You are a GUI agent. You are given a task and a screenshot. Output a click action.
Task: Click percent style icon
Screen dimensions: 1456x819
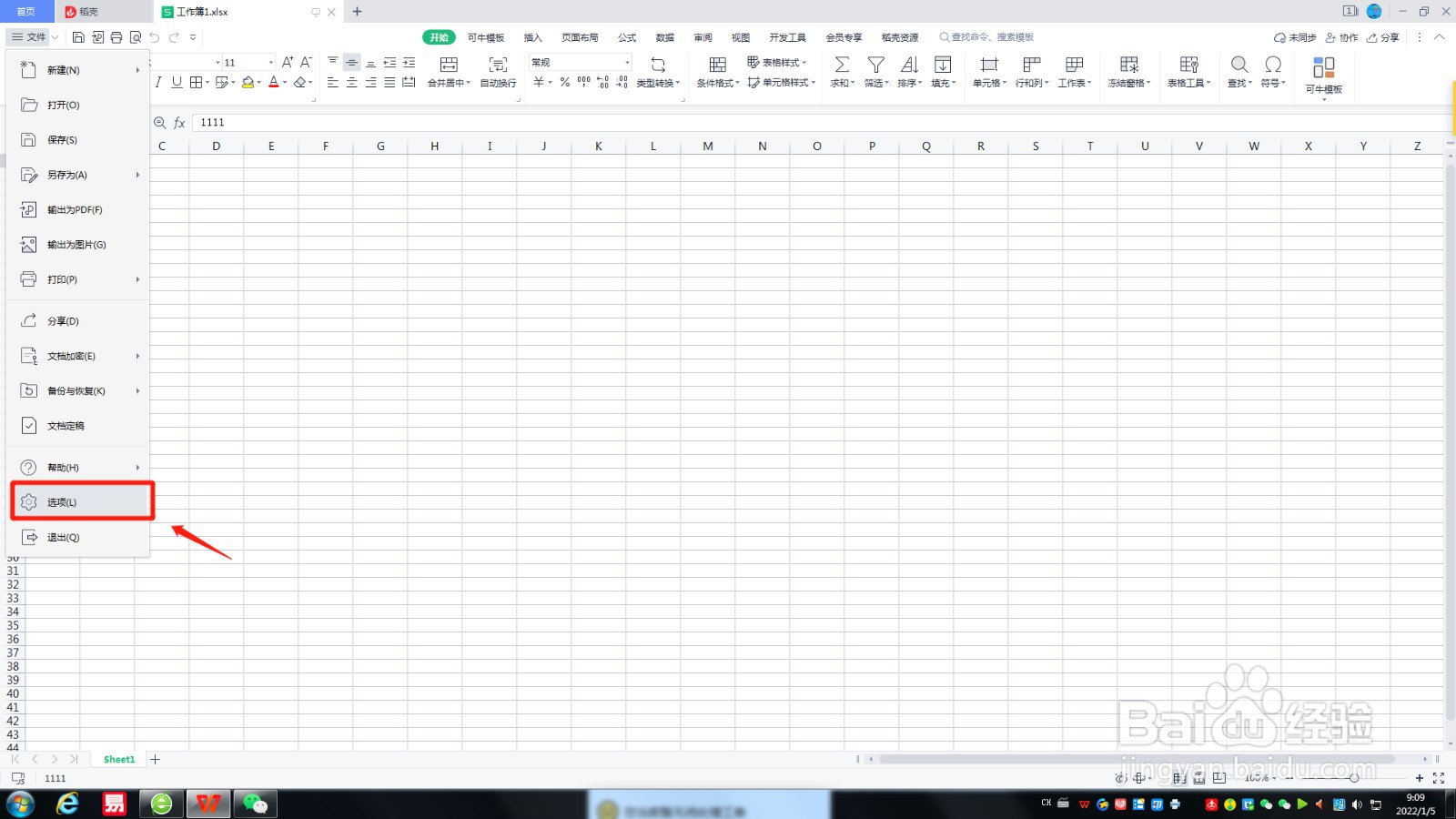[564, 83]
